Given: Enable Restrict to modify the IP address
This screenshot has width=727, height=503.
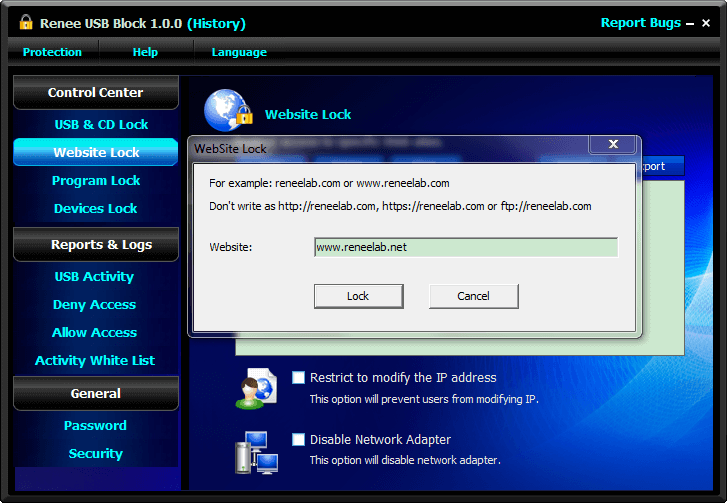Looking at the screenshot, I should (299, 378).
